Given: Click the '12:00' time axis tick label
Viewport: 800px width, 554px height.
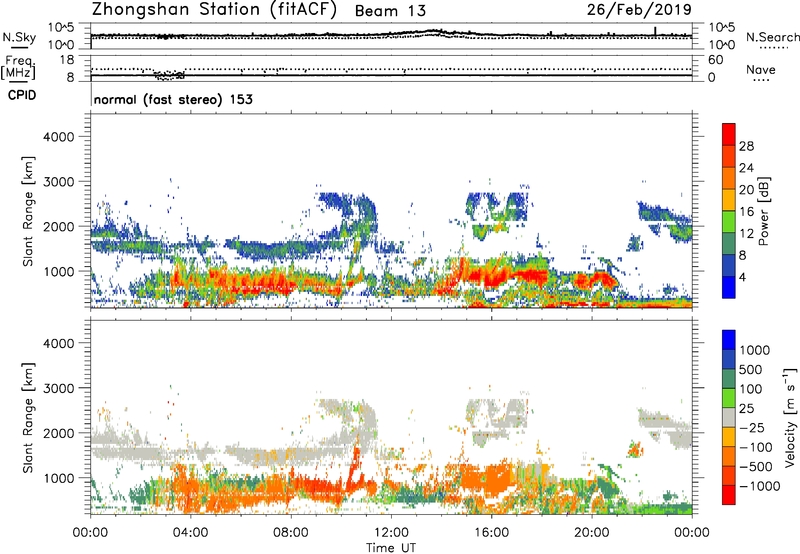Looking at the screenshot, I should [x=391, y=533].
